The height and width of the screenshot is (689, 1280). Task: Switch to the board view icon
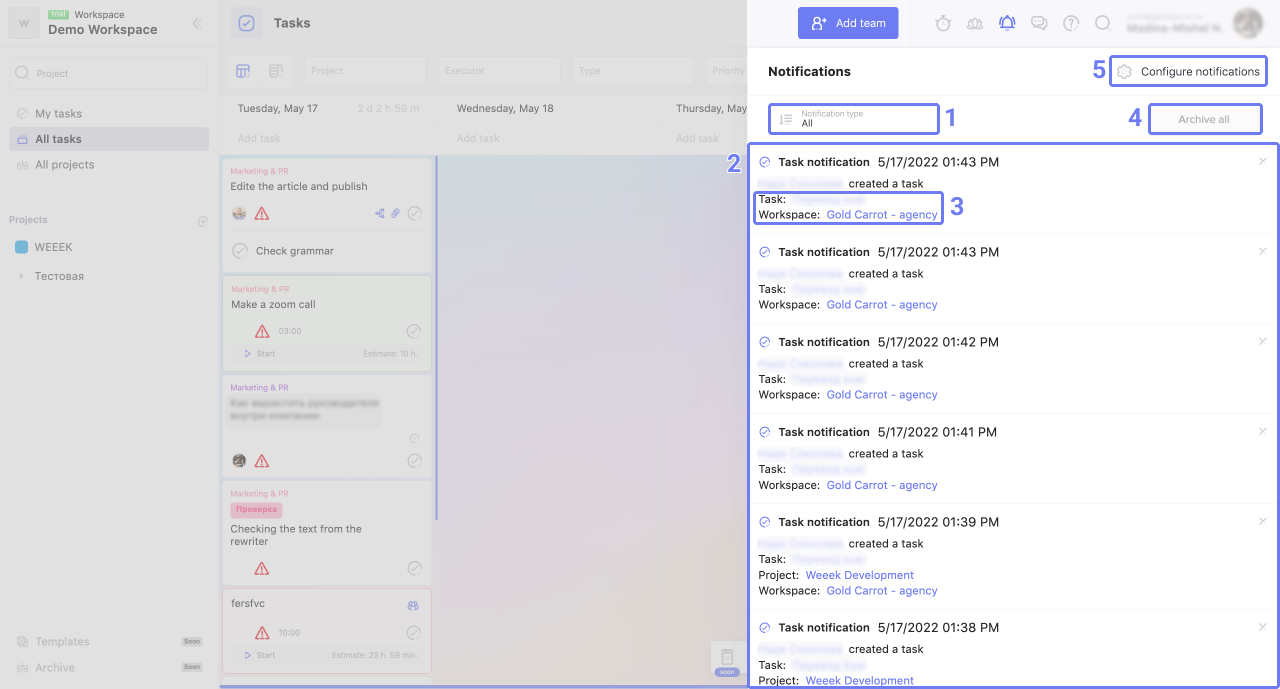243,71
